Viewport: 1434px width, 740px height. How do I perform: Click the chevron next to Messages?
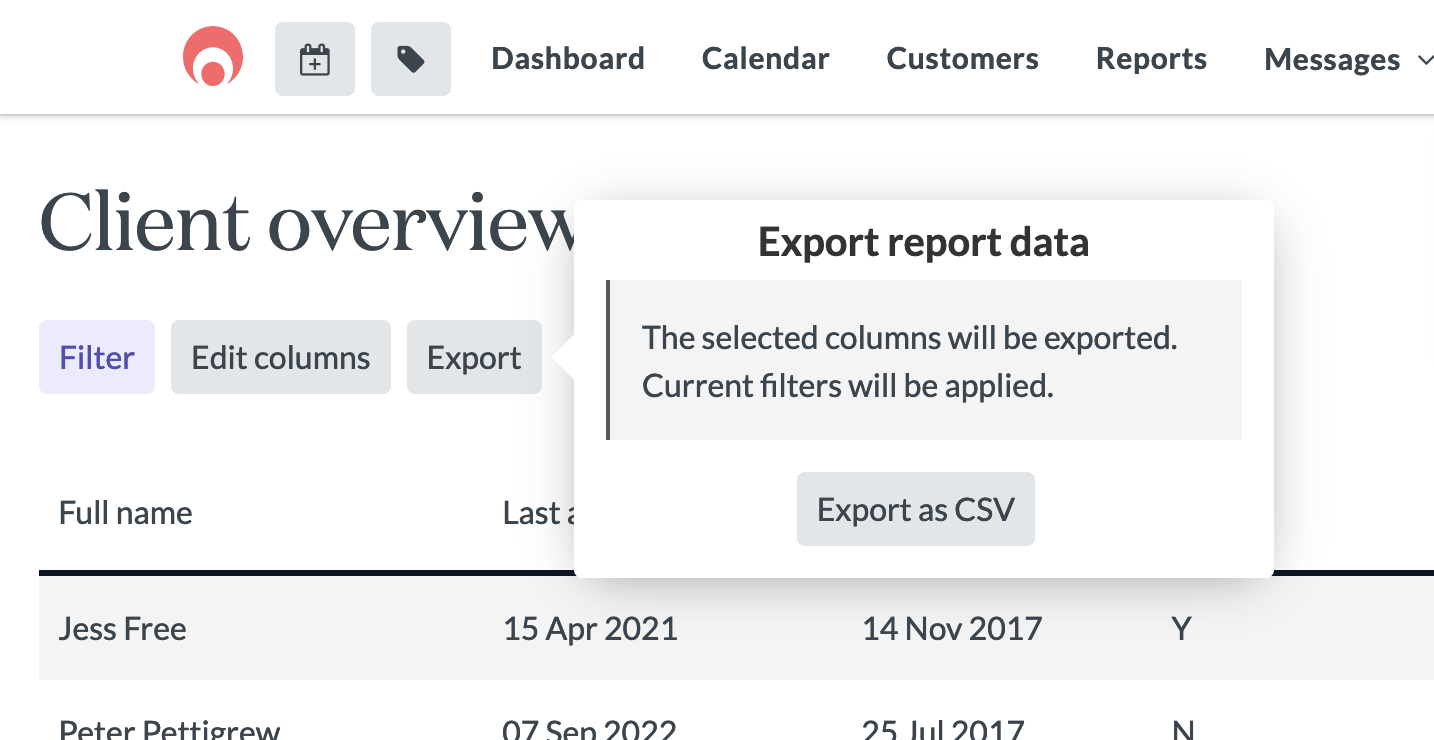coord(1426,61)
